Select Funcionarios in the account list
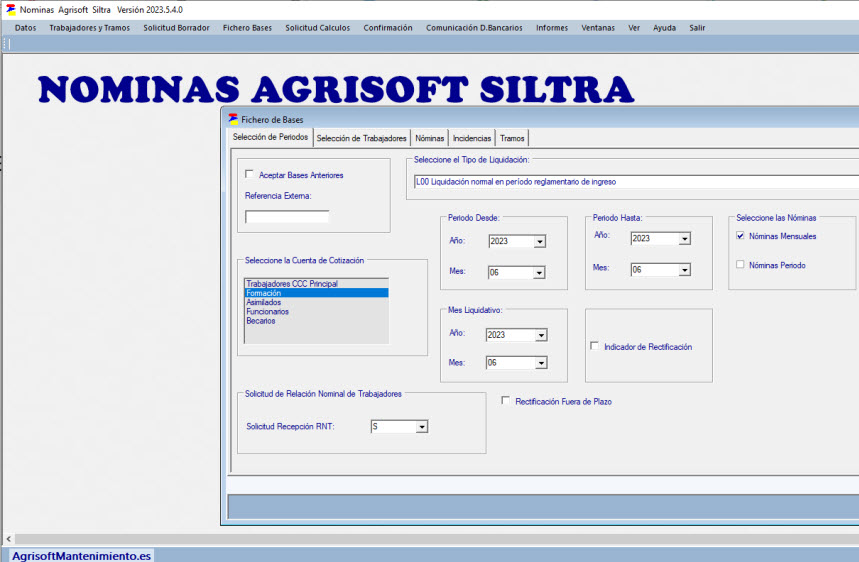Image resolution: width=859 pixels, height=562 pixels. tap(317, 312)
